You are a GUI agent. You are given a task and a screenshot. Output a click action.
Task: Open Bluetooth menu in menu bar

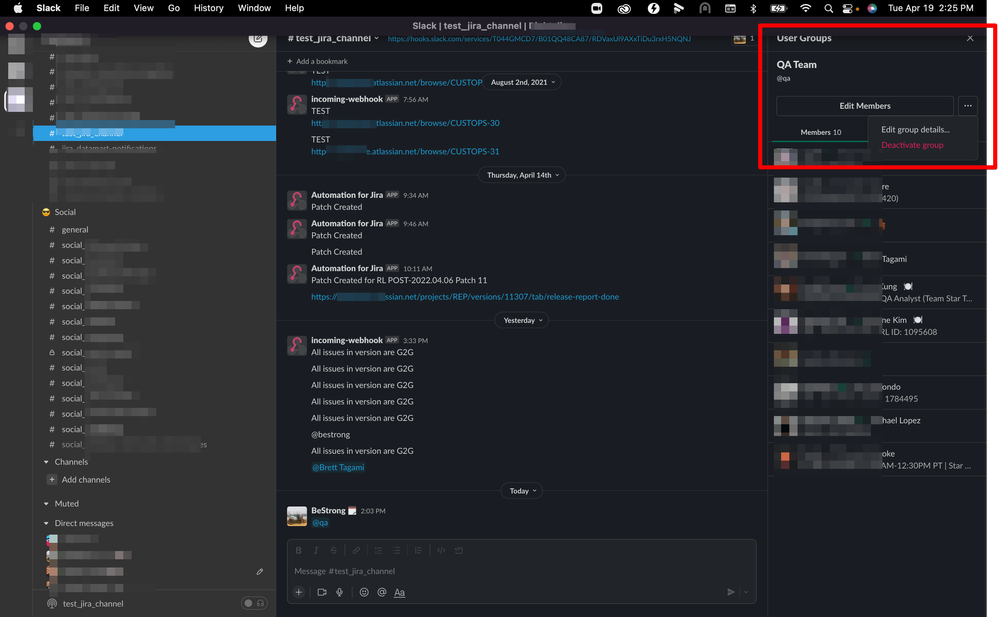(x=753, y=8)
